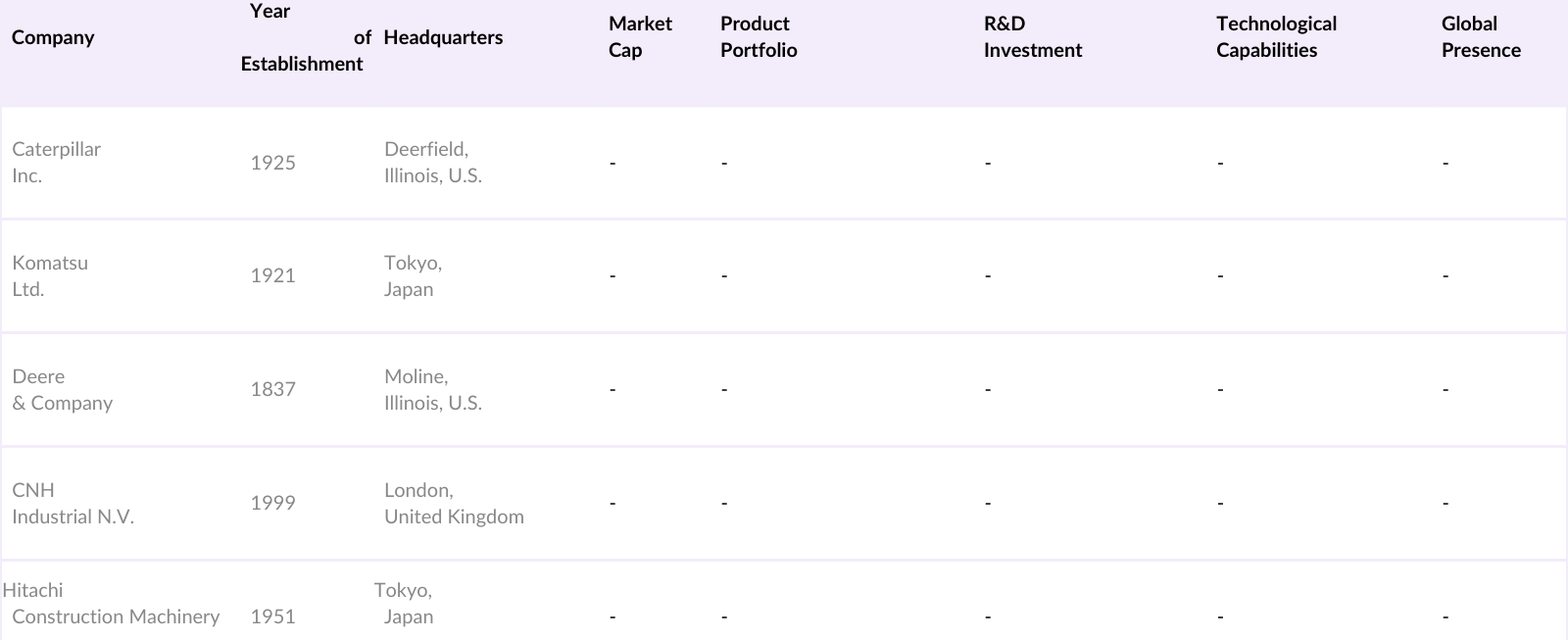The height and width of the screenshot is (640, 1568).
Task: Select the 1925 establishment year cell
Action: coord(272,163)
